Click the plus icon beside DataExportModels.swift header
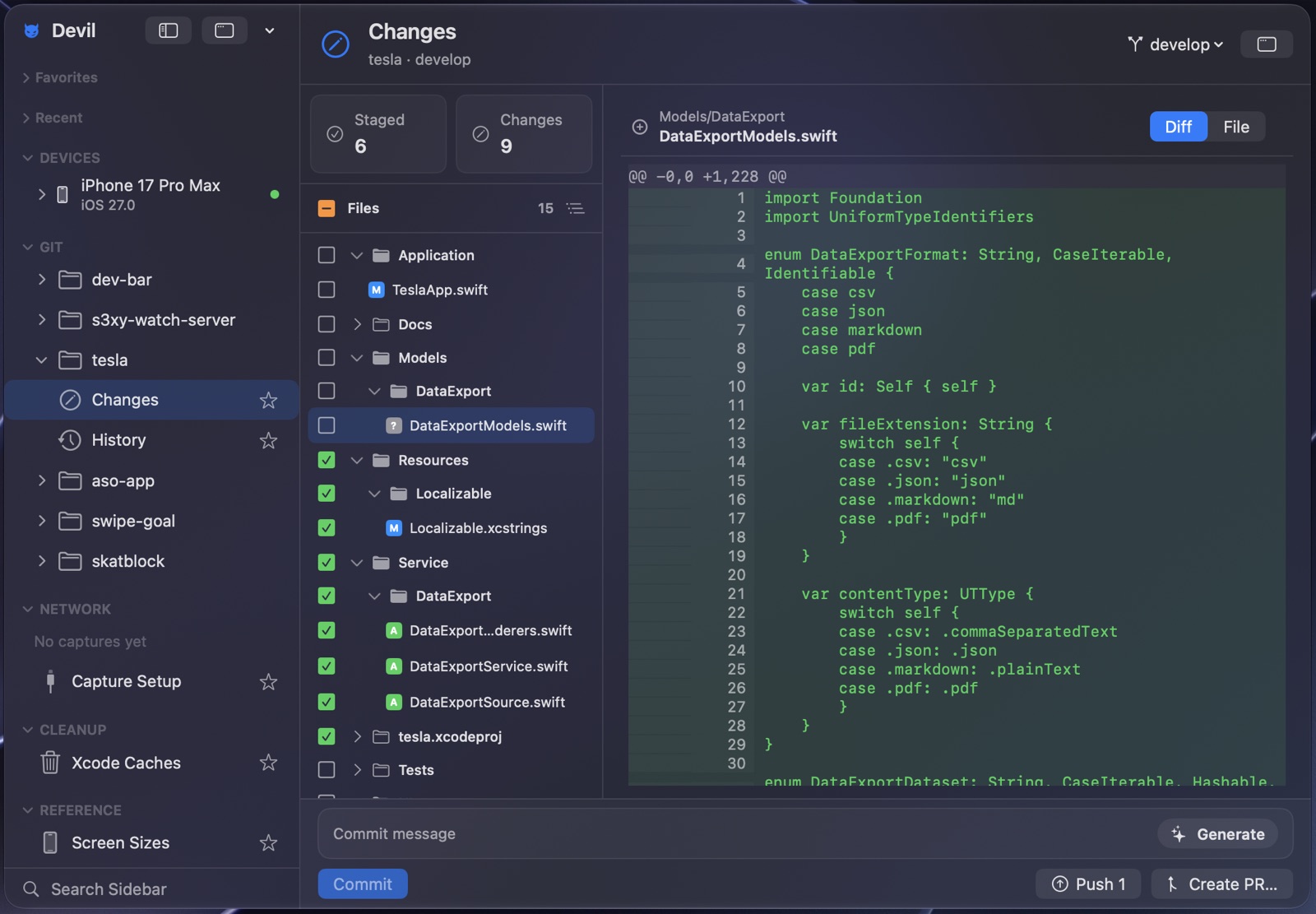1316x914 pixels. pos(639,127)
